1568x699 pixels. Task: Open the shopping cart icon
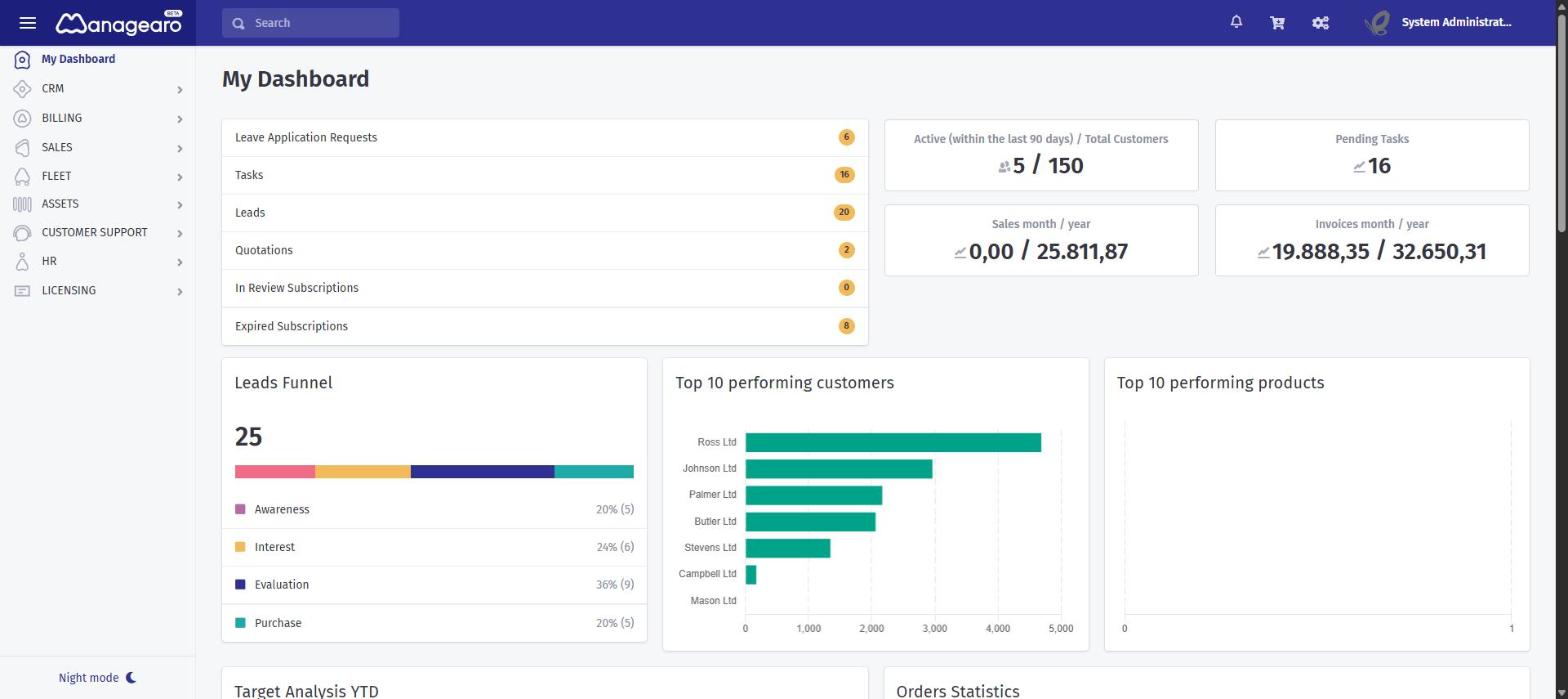[x=1277, y=22]
